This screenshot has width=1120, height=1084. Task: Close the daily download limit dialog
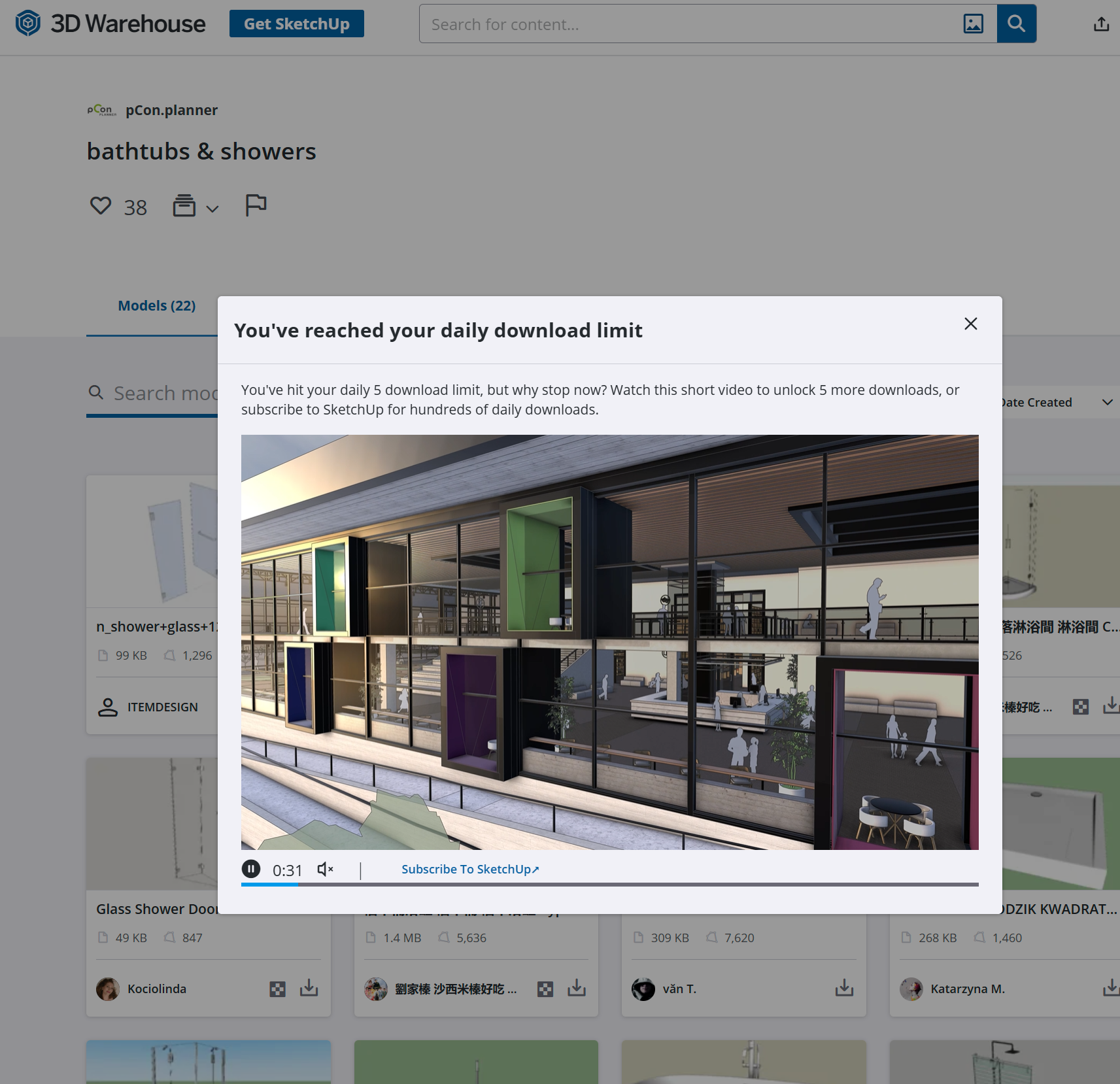(x=970, y=324)
